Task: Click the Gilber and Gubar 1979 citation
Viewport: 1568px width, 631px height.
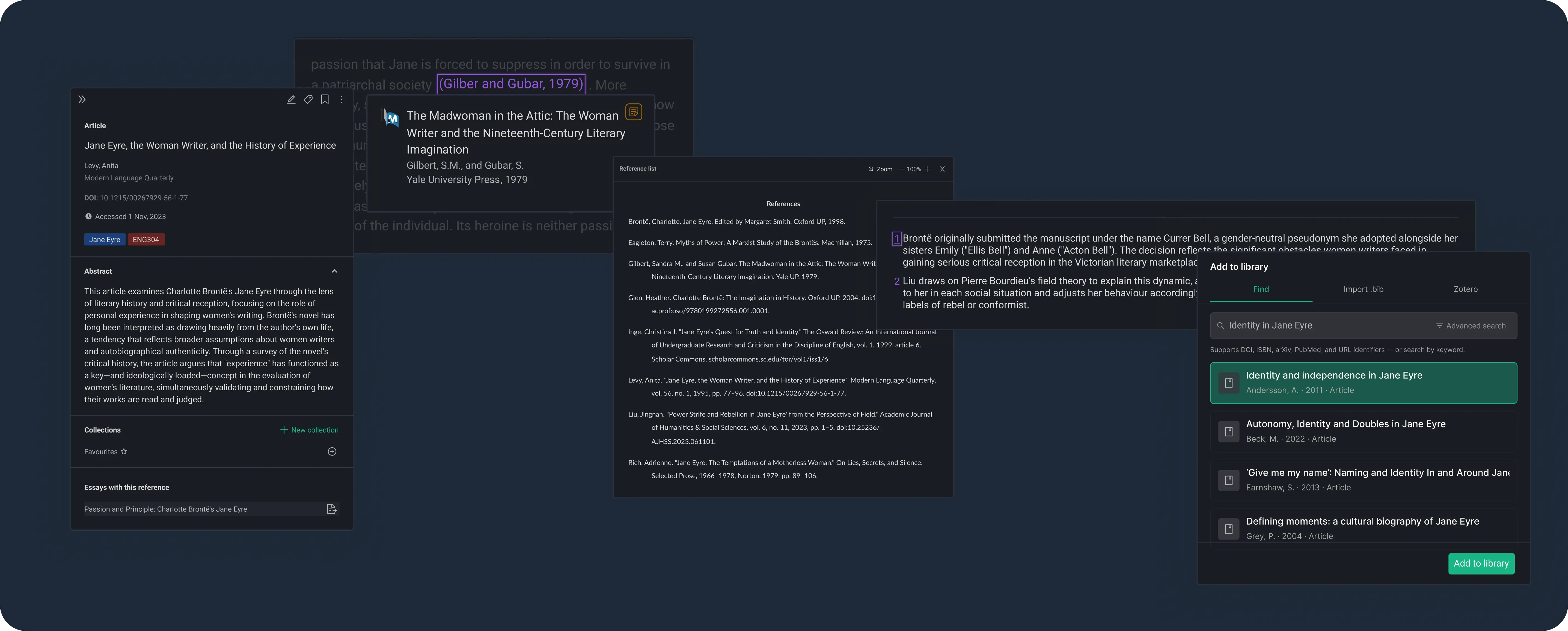Action: (511, 84)
